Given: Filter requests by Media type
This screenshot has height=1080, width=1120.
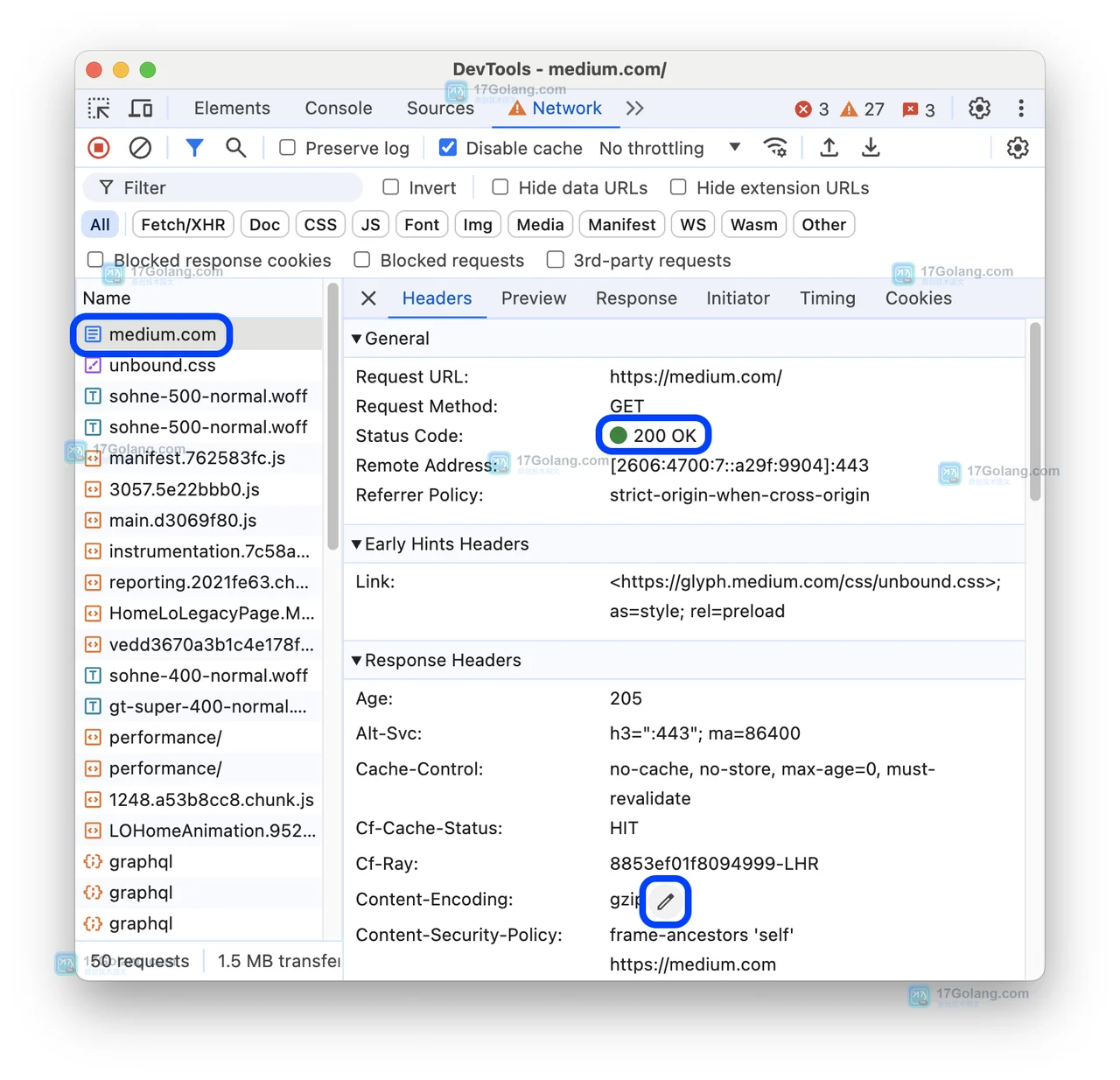Looking at the screenshot, I should click(540, 225).
